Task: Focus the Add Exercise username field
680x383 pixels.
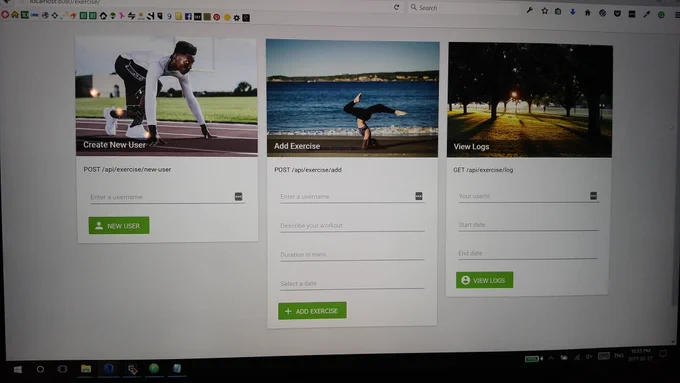Action: coord(352,196)
